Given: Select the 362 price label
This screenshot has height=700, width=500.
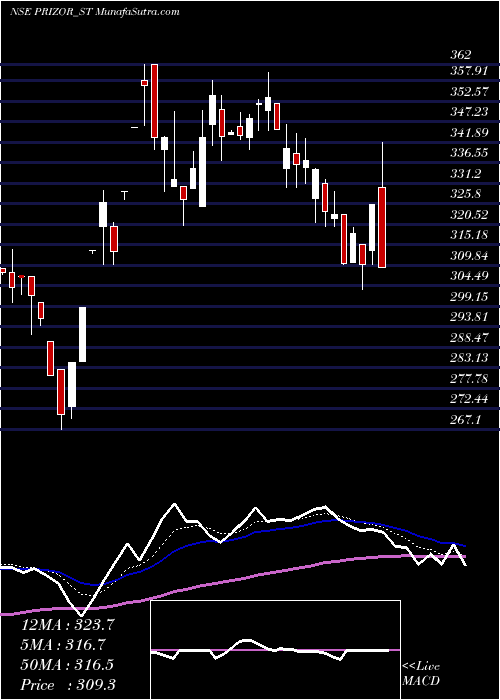Looking at the screenshot, I should [461, 55].
